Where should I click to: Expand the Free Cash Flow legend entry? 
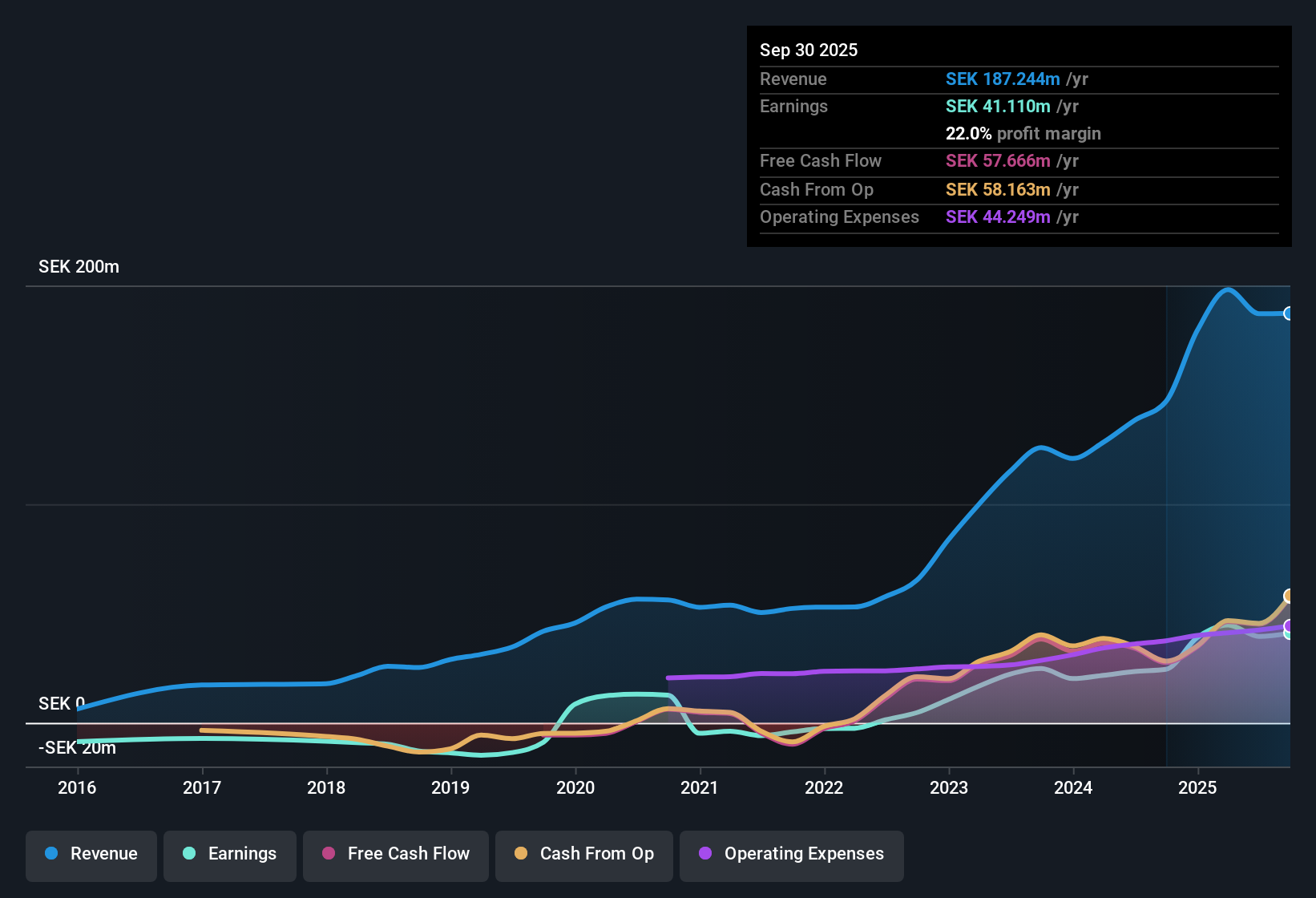pos(395,854)
